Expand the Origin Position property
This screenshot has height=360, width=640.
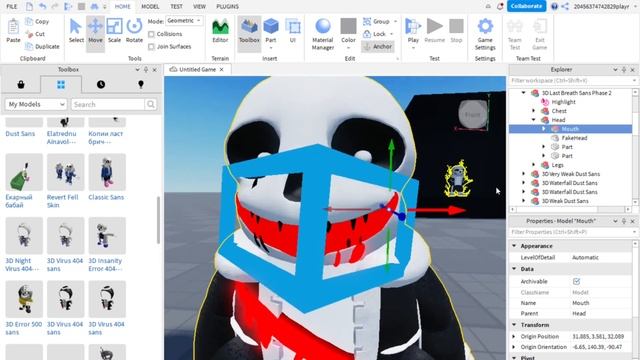pyautogui.click(x=514, y=337)
